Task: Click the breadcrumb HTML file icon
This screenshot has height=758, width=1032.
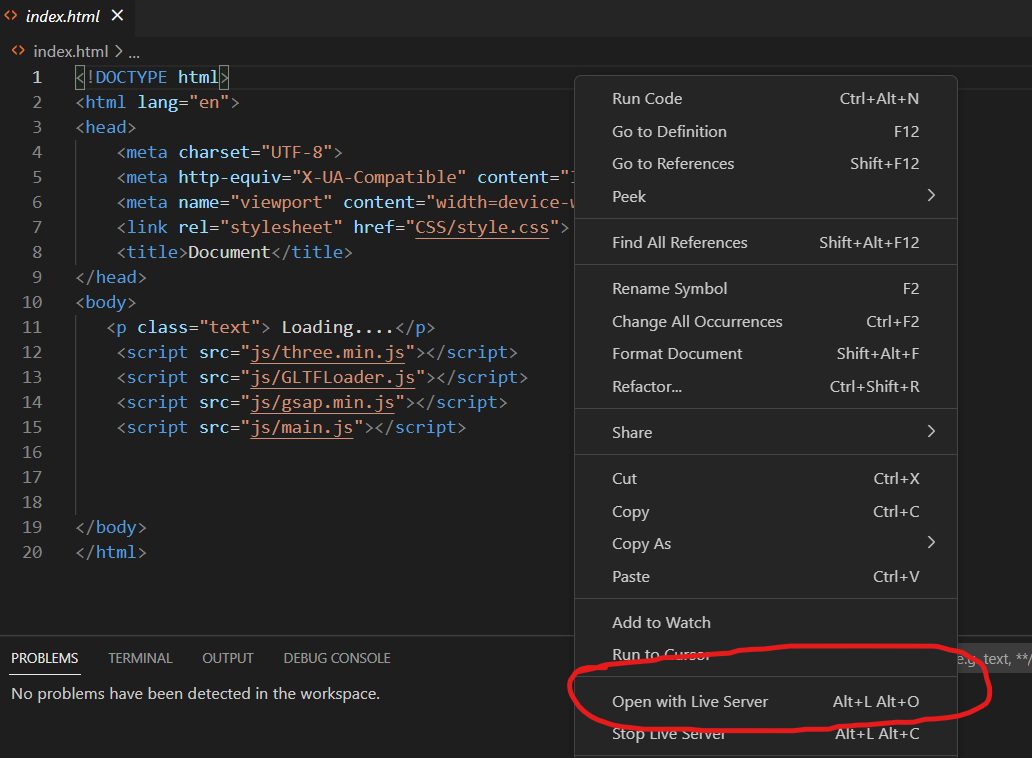Action: click(x=18, y=51)
